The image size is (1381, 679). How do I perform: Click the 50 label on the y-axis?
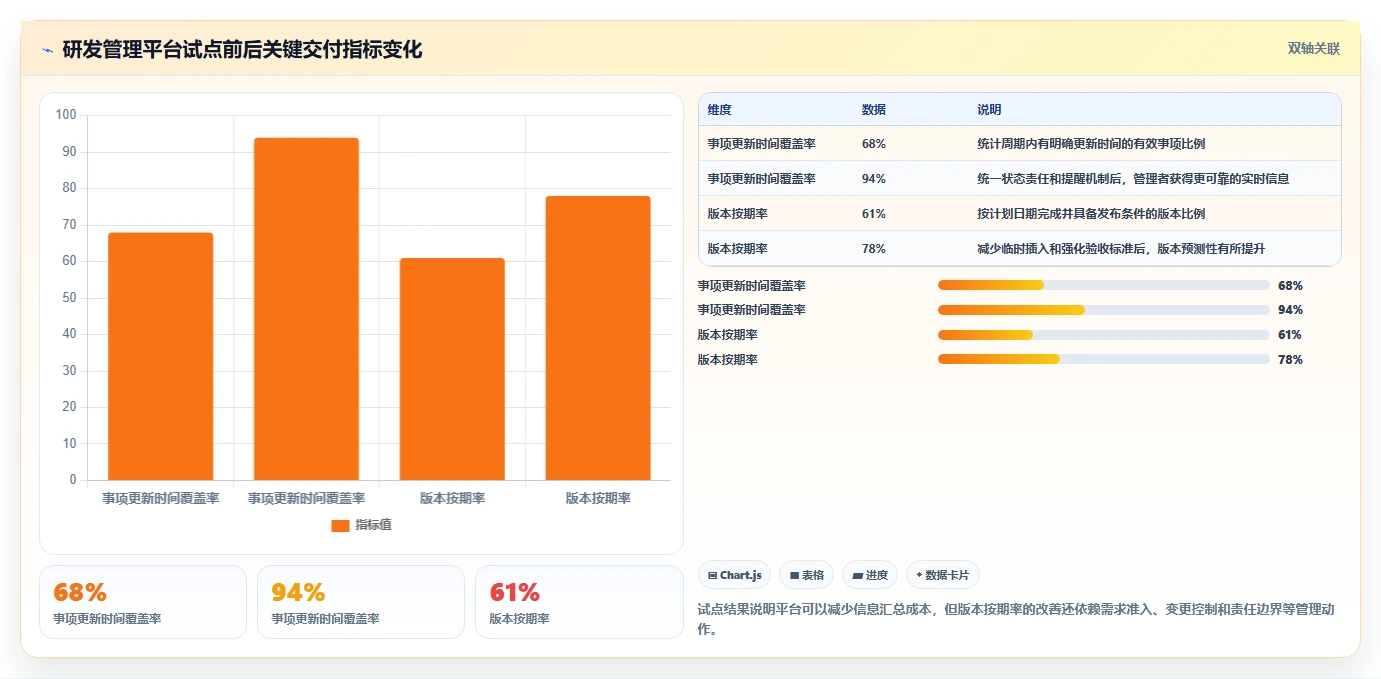pos(69,298)
